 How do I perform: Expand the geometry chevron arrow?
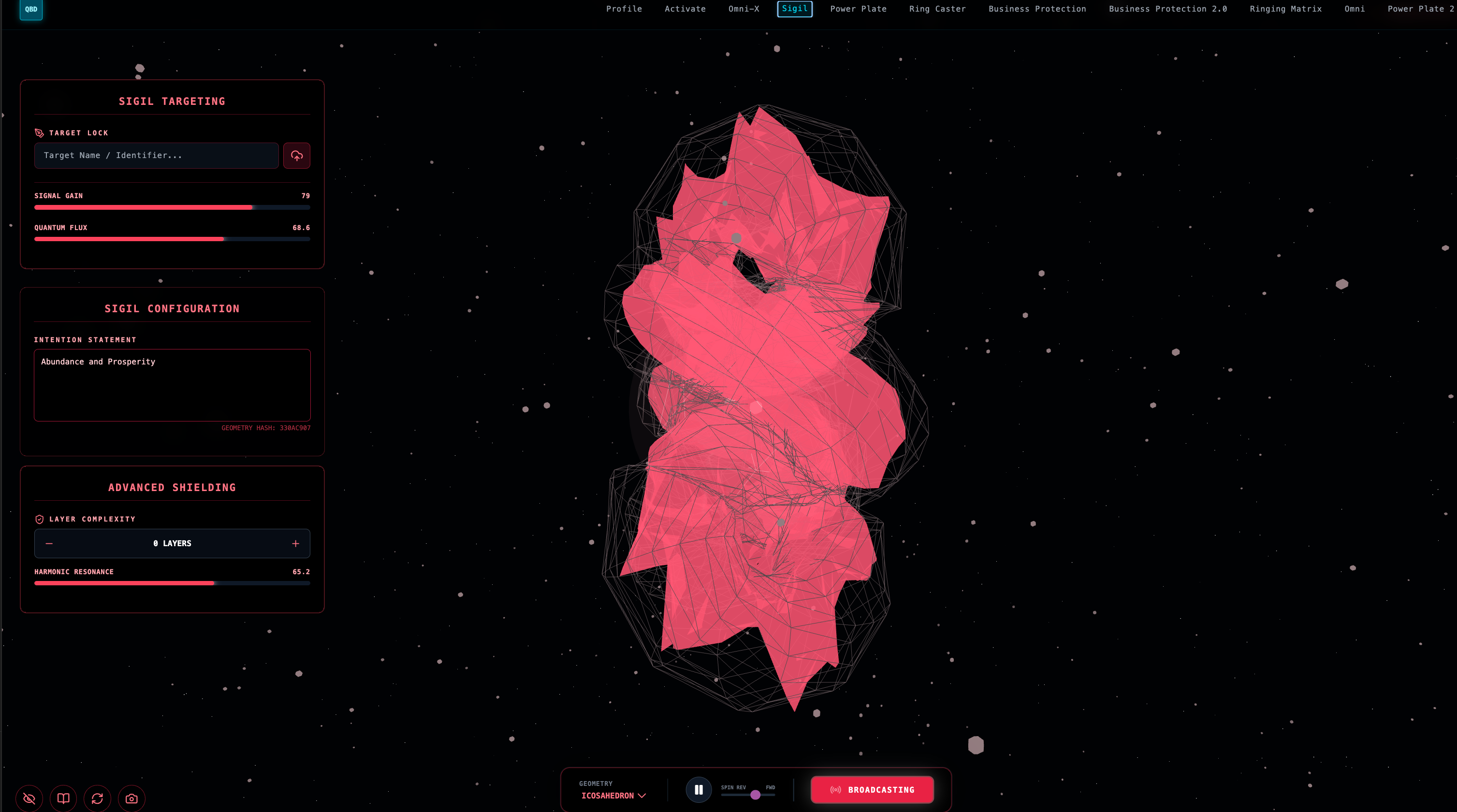(642, 796)
